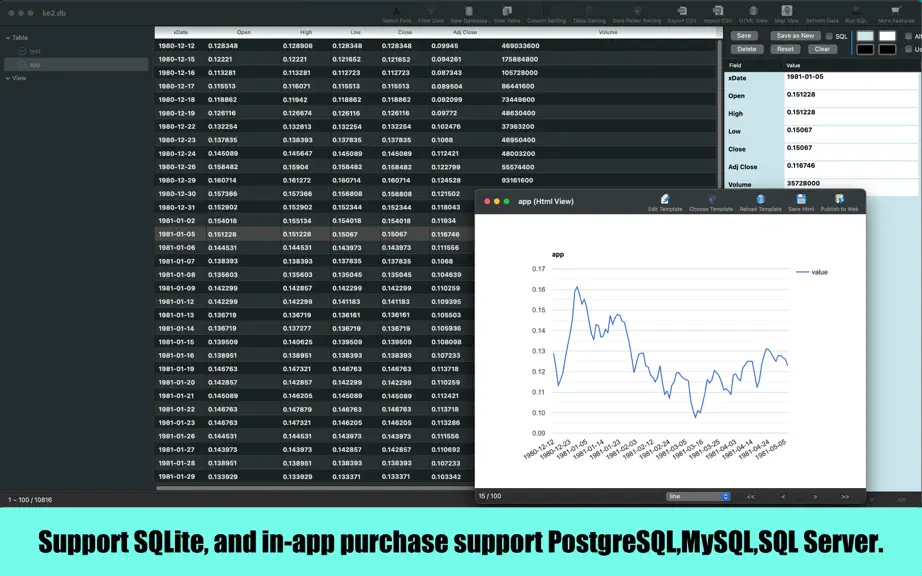Sort the table by the Volume column header
The width and height of the screenshot is (922, 576).
tap(607, 32)
